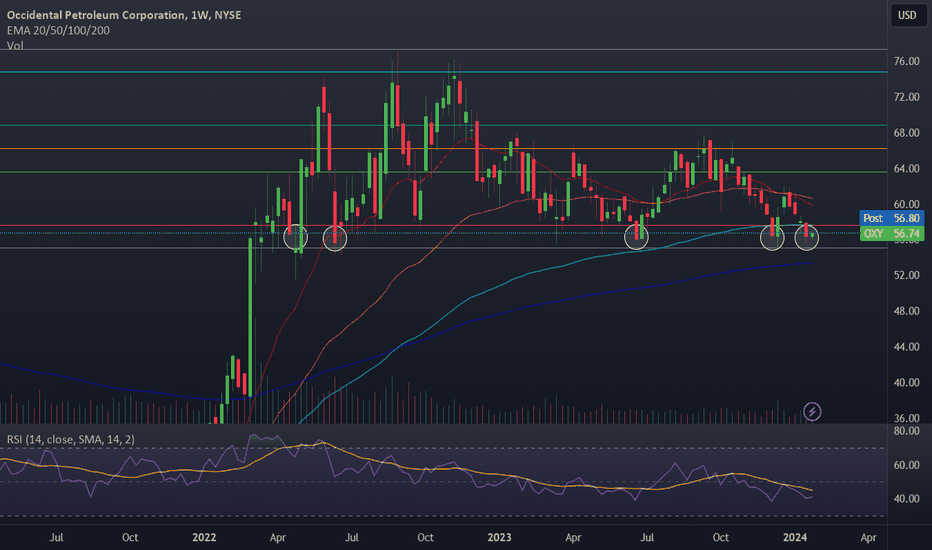Click the RSI (14, close, SMA, 14, 2) label
Screen dimensions: 932x550
[71, 439]
